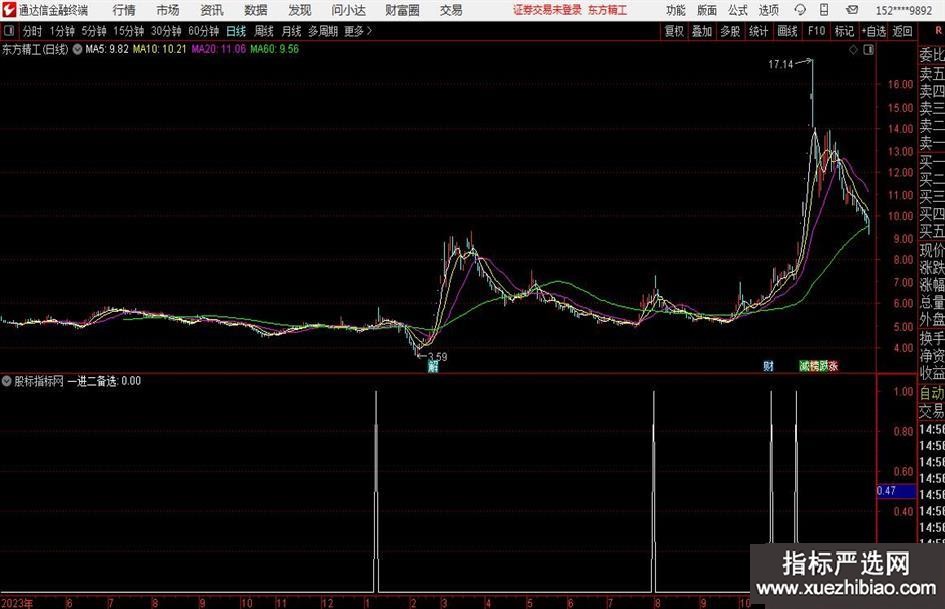
Task: Click the 返回 back button
Action: [902, 31]
